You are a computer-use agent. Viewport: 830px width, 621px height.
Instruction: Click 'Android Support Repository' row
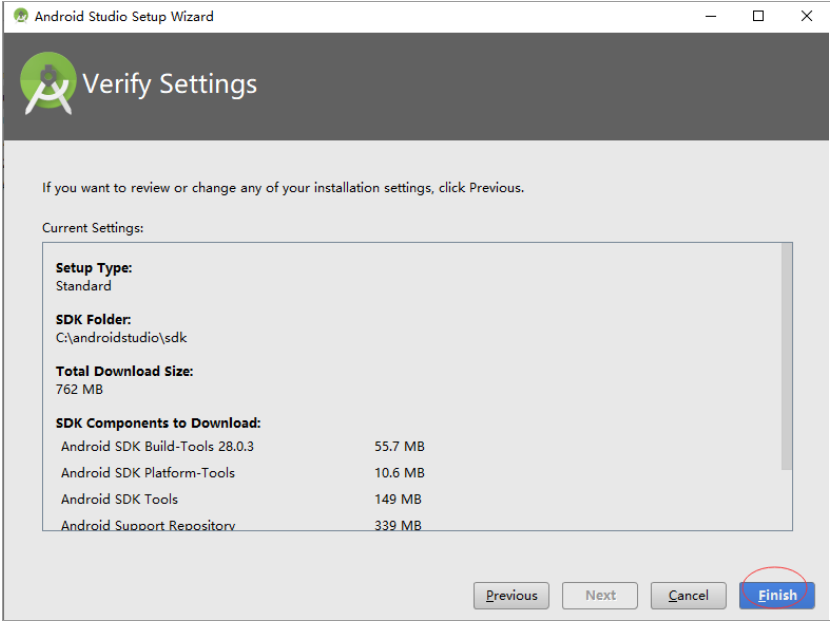click(x=148, y=525)
